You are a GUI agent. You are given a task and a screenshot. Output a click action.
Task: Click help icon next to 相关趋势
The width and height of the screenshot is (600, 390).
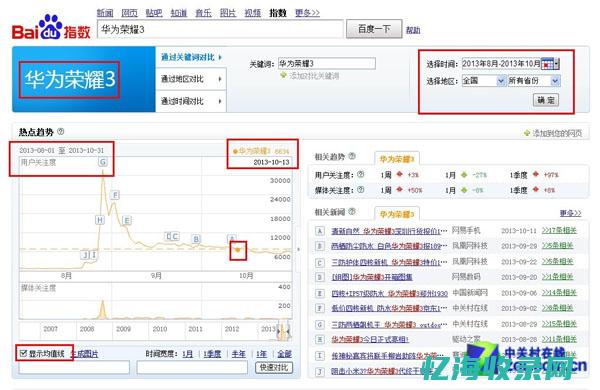click(352, 156)
